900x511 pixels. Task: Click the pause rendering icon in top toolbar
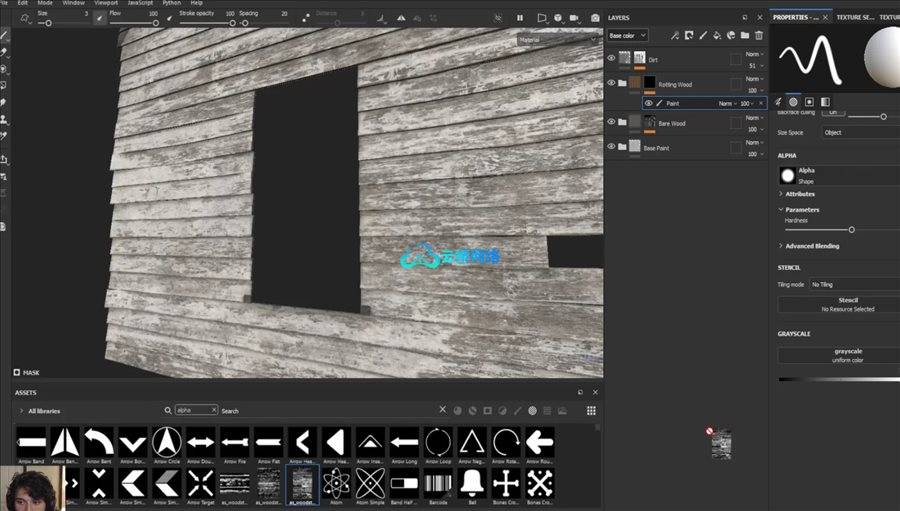(x=520, y=18)
